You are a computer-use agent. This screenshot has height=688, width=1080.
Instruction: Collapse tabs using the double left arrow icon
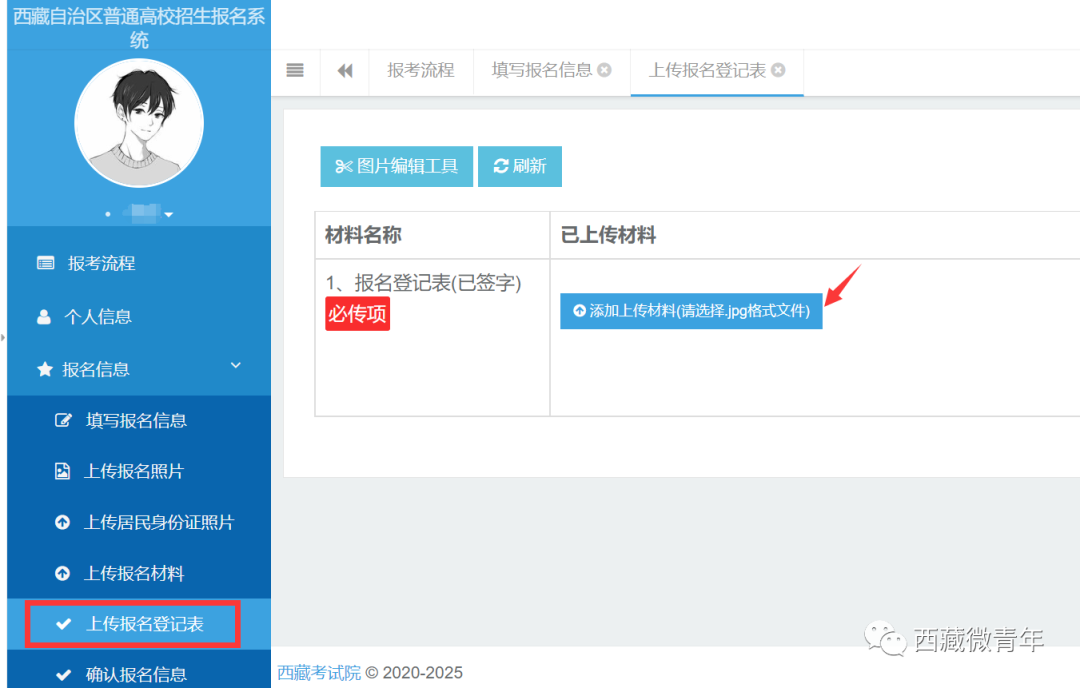(344, 71)
